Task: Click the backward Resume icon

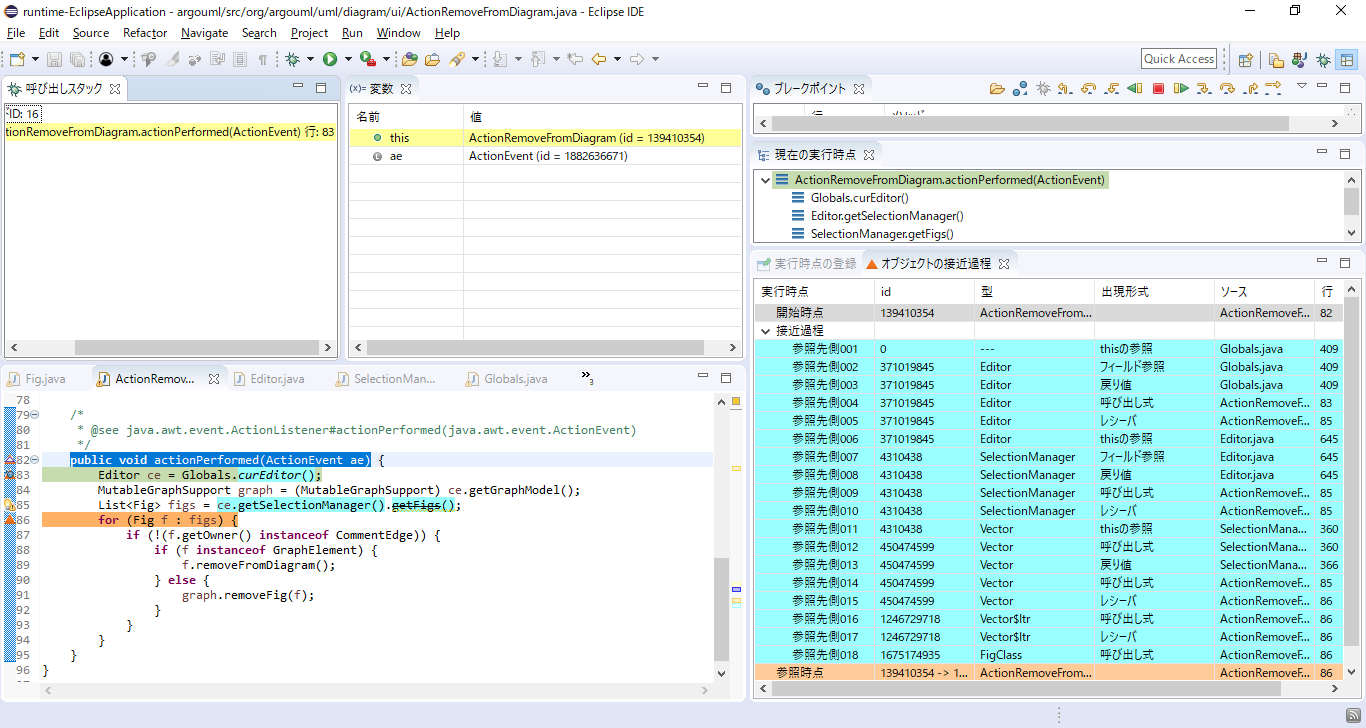Action: click(1134, 88)
